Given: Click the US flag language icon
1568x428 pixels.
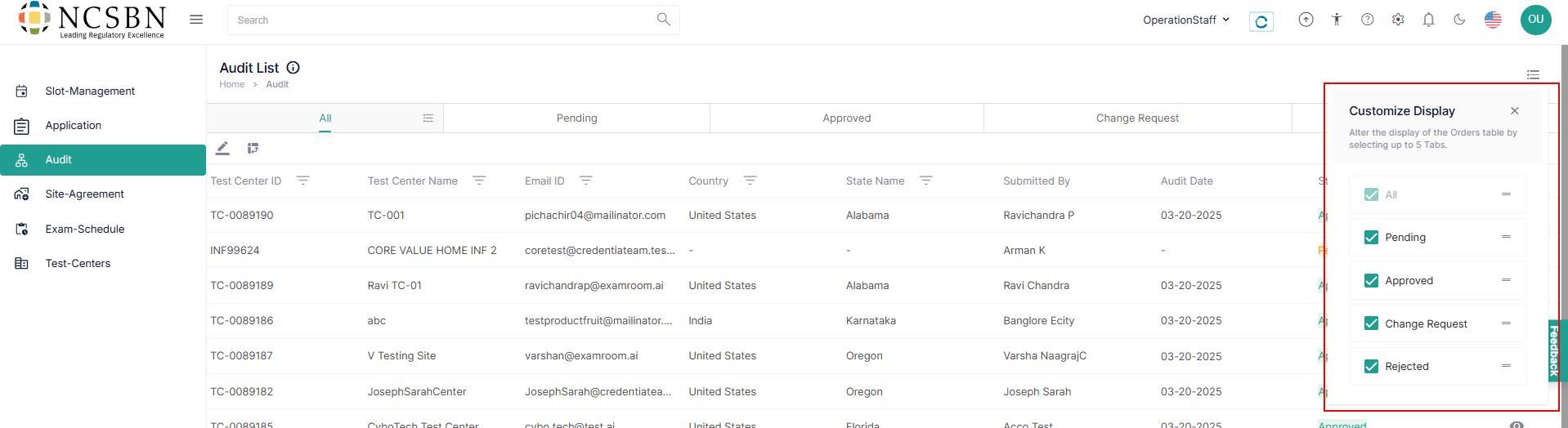Looking at the screenshot, I should 1493,20.
